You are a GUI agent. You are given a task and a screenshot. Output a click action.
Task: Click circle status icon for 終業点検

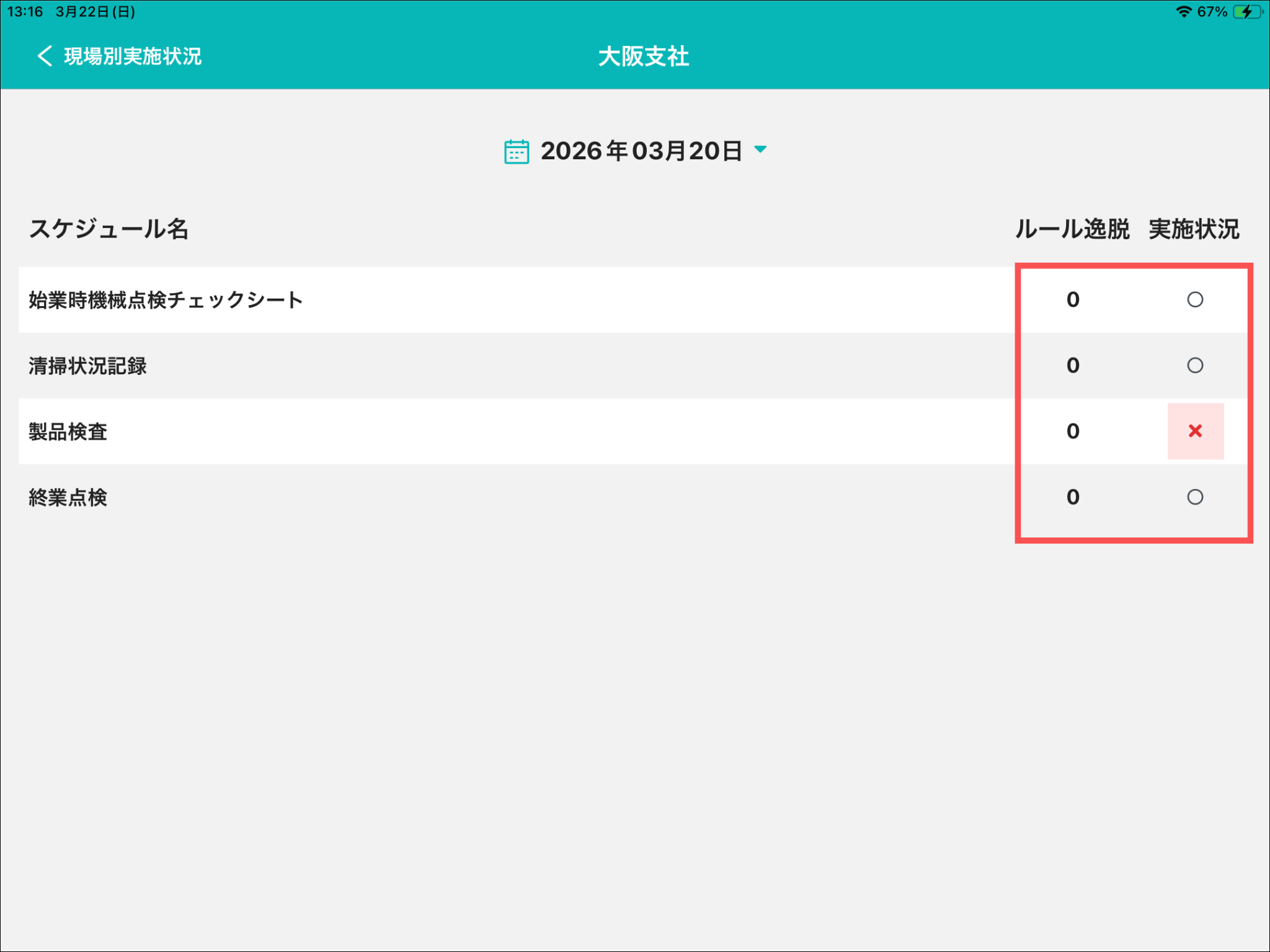1195,497
